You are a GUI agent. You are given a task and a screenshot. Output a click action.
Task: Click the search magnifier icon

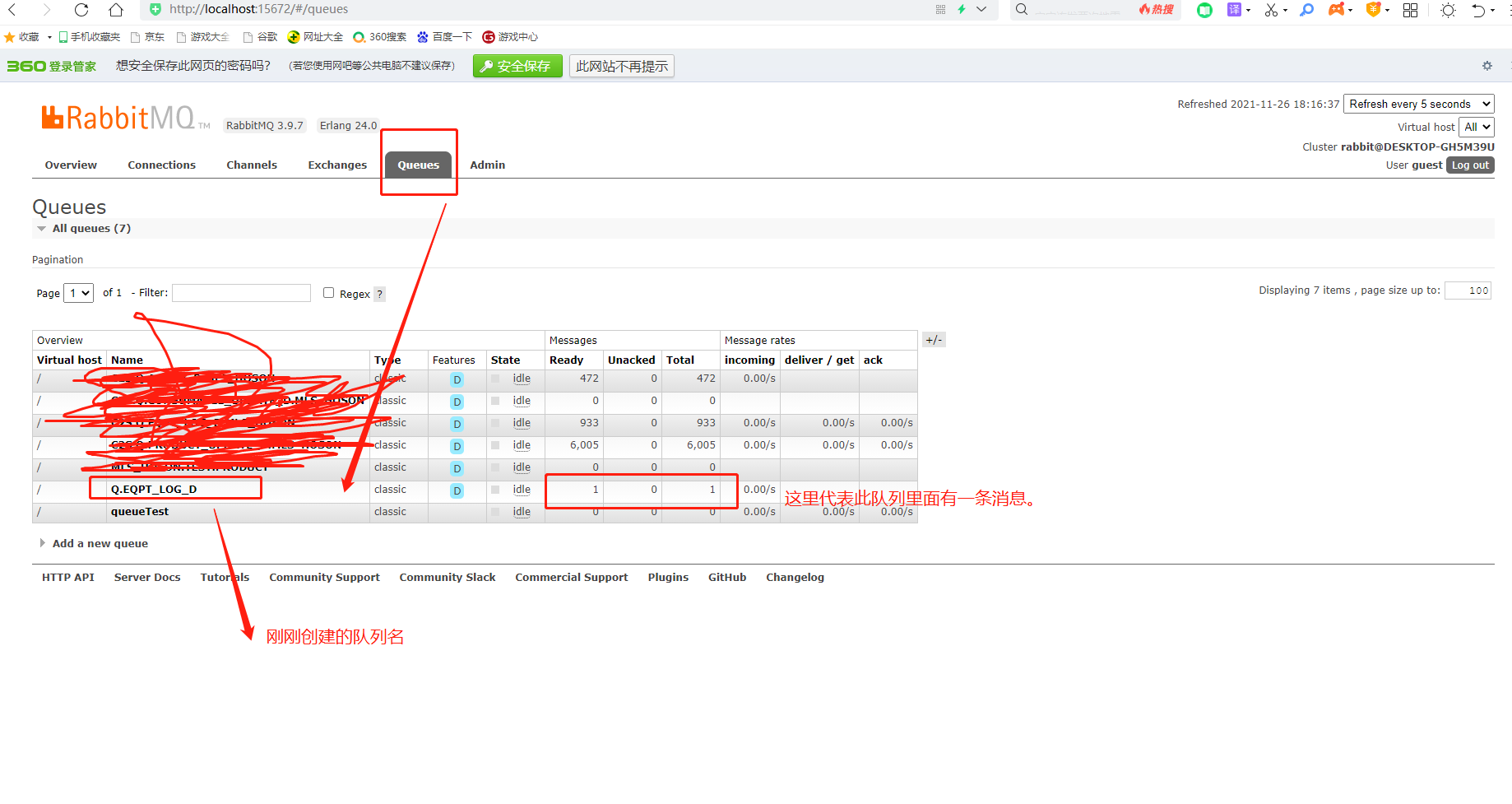1022,10
